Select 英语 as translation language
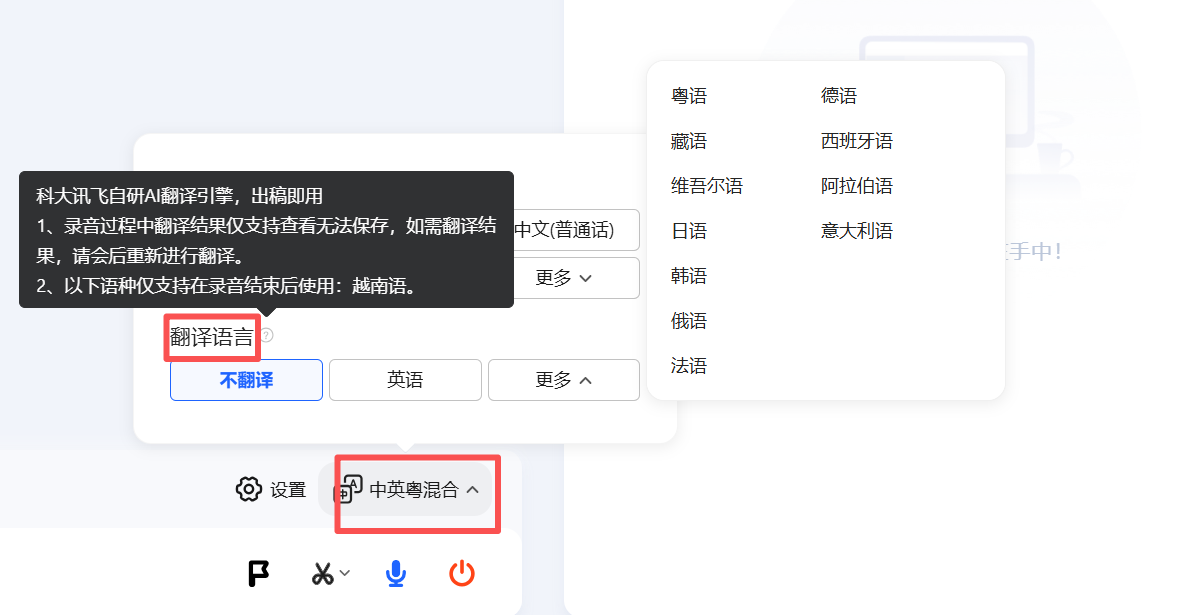 pyautogui.click(x=405, y=380)
